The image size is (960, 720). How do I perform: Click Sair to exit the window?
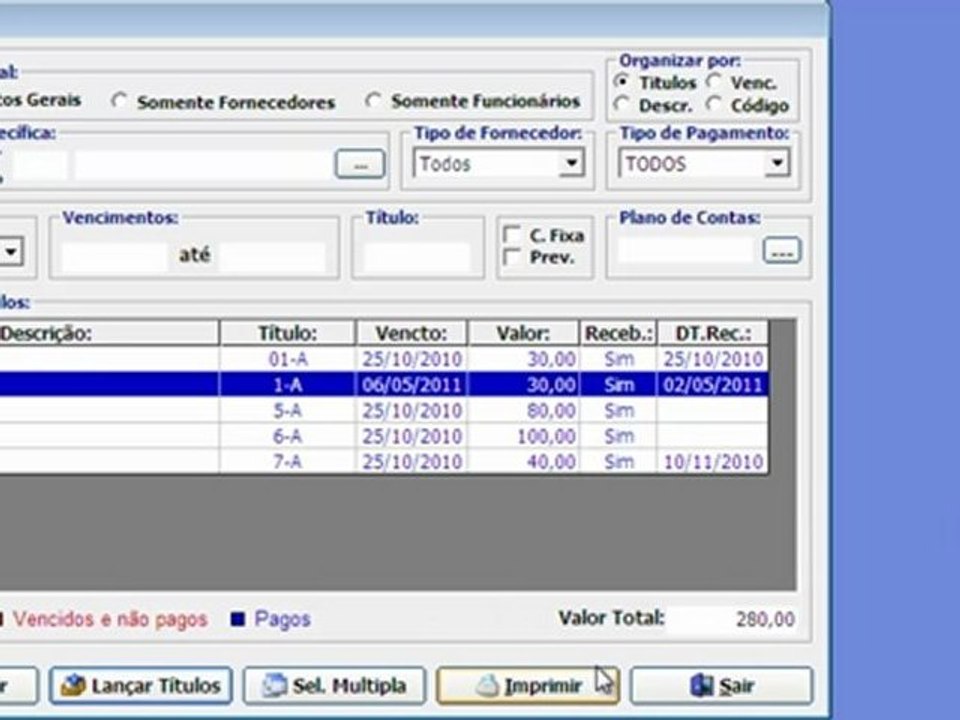click(x=721, y=685)
